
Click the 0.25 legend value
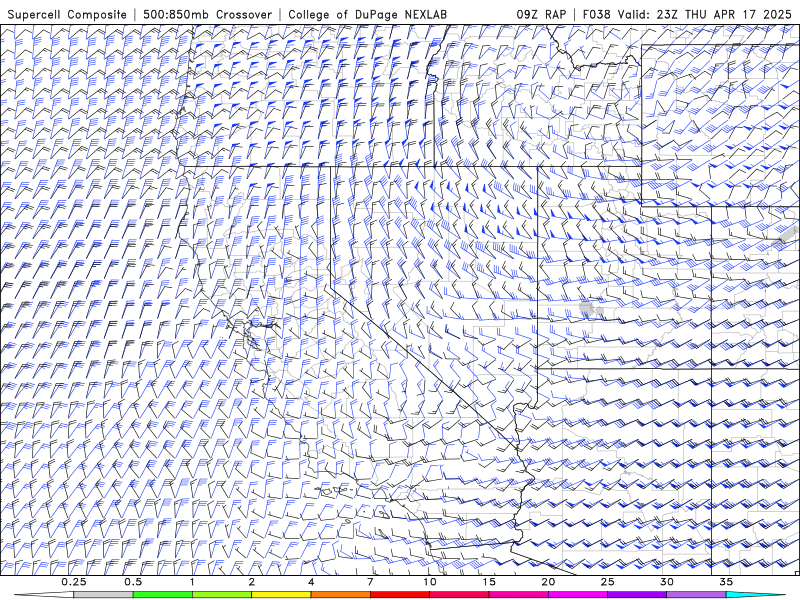(x=74, y=582)
